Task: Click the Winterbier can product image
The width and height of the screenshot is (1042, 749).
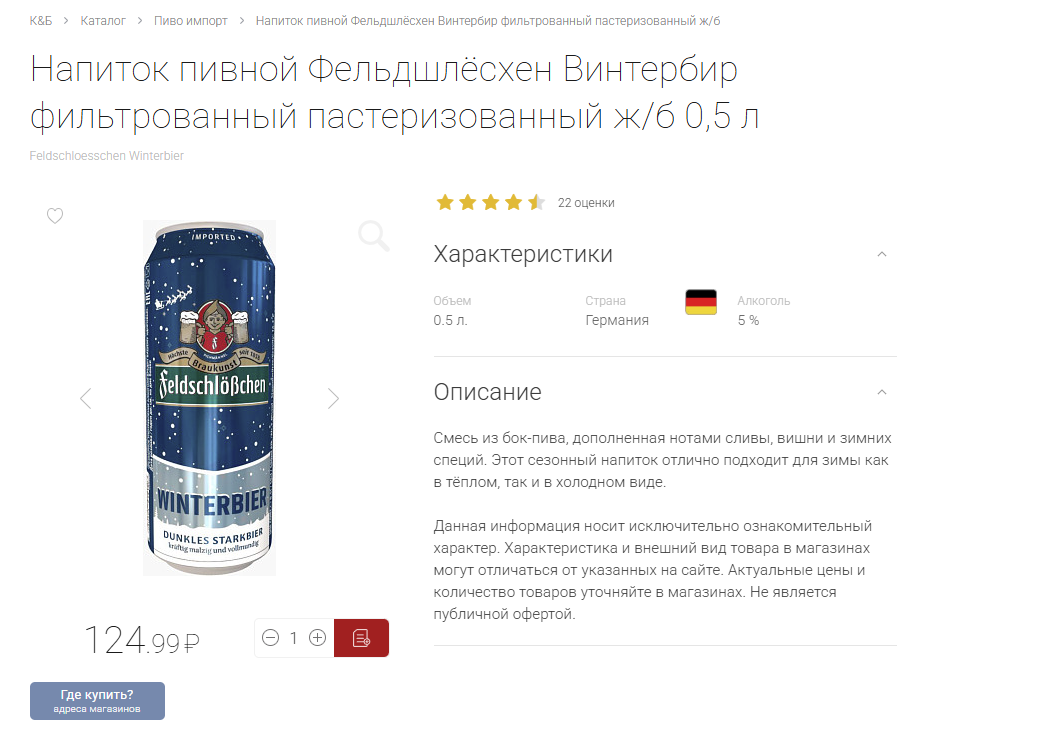Action: pyautogui.click(x=209, y=398)
